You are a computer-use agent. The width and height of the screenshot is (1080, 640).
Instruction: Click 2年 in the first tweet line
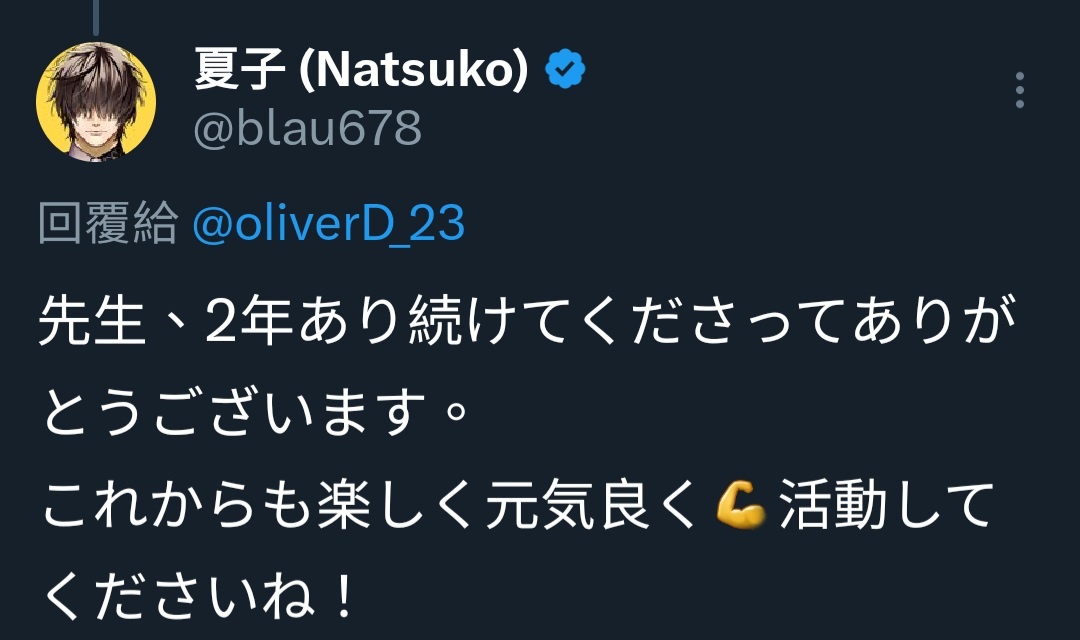click(x=251, y=320)
